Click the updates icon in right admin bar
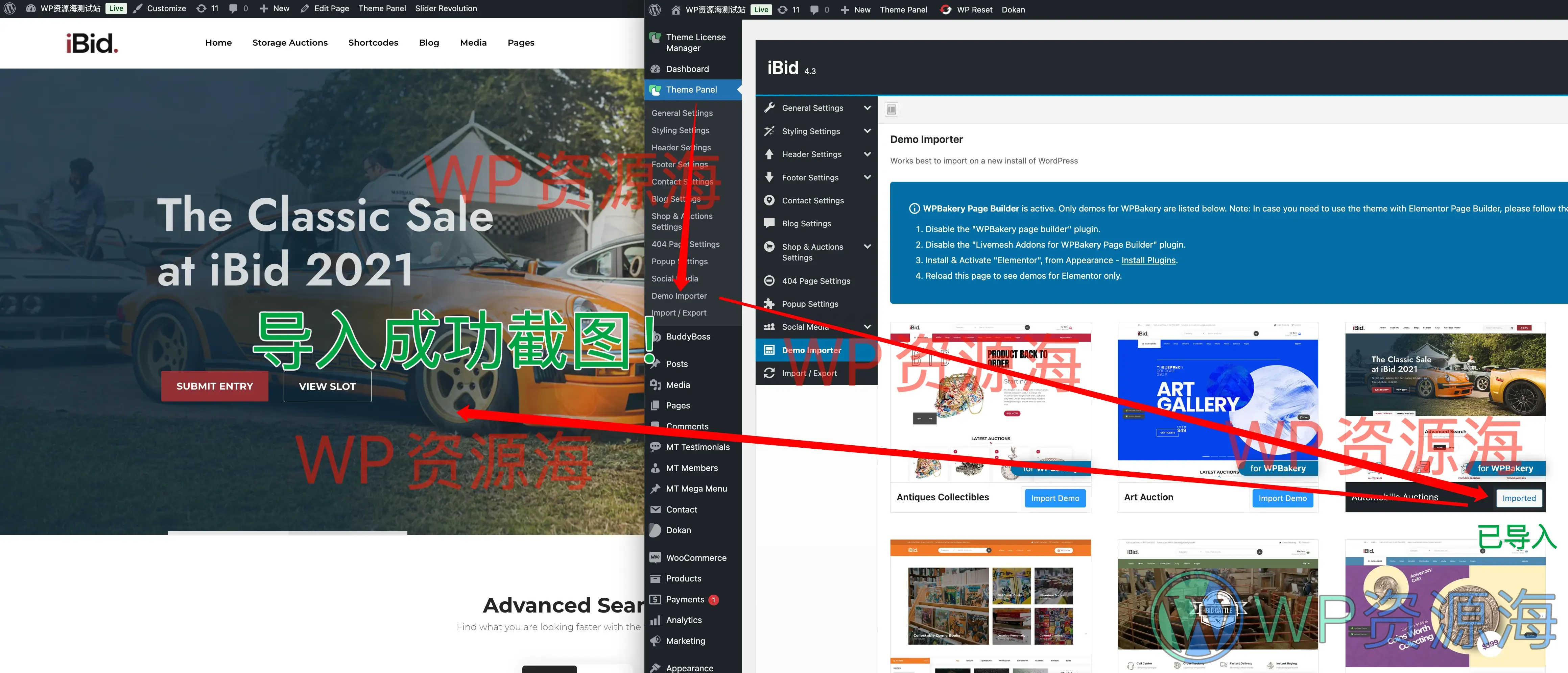The width and height of the screenshot is (1568, 673). pyautogui.click(x=783, y=10)
